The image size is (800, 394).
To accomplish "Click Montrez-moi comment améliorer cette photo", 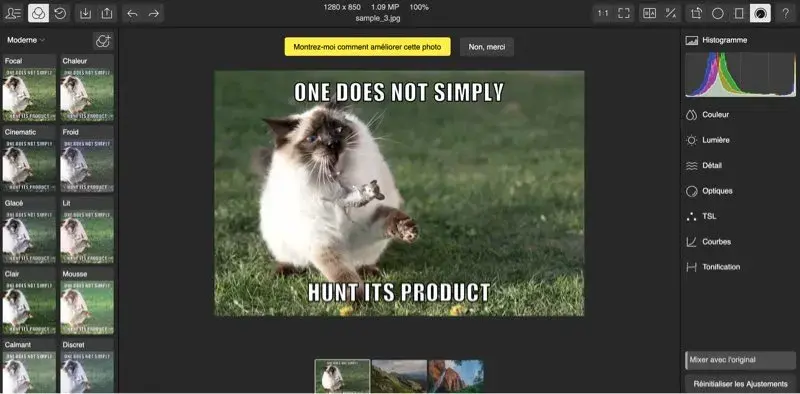I will point(367,46).
